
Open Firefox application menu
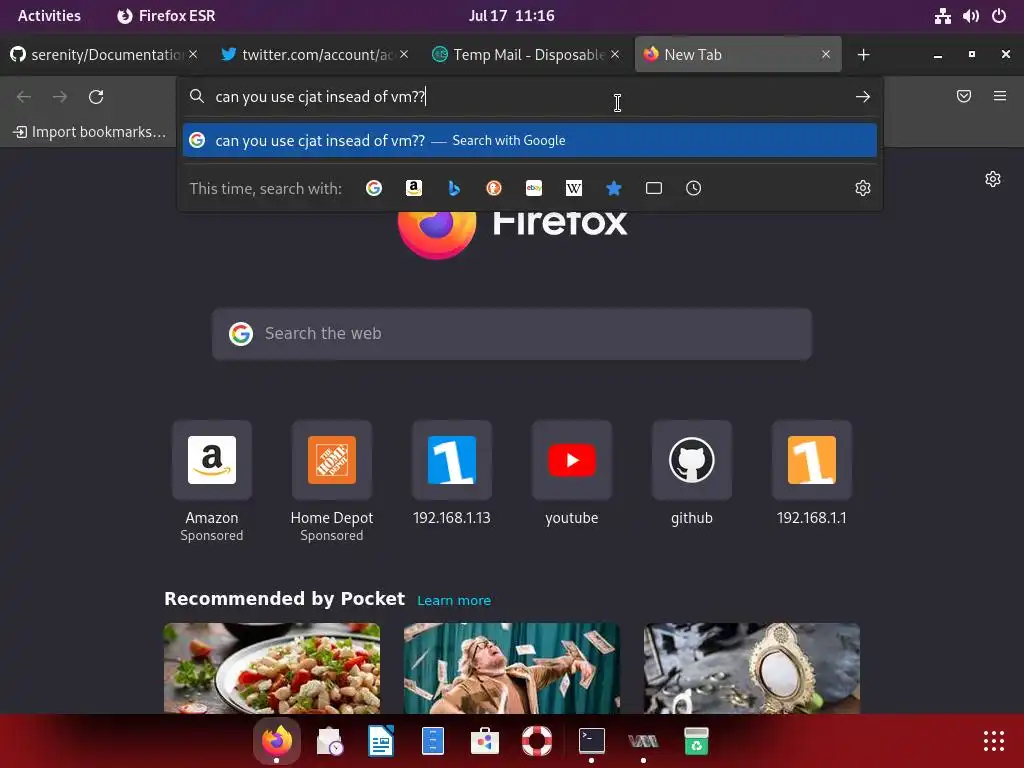click(1000, 96)
